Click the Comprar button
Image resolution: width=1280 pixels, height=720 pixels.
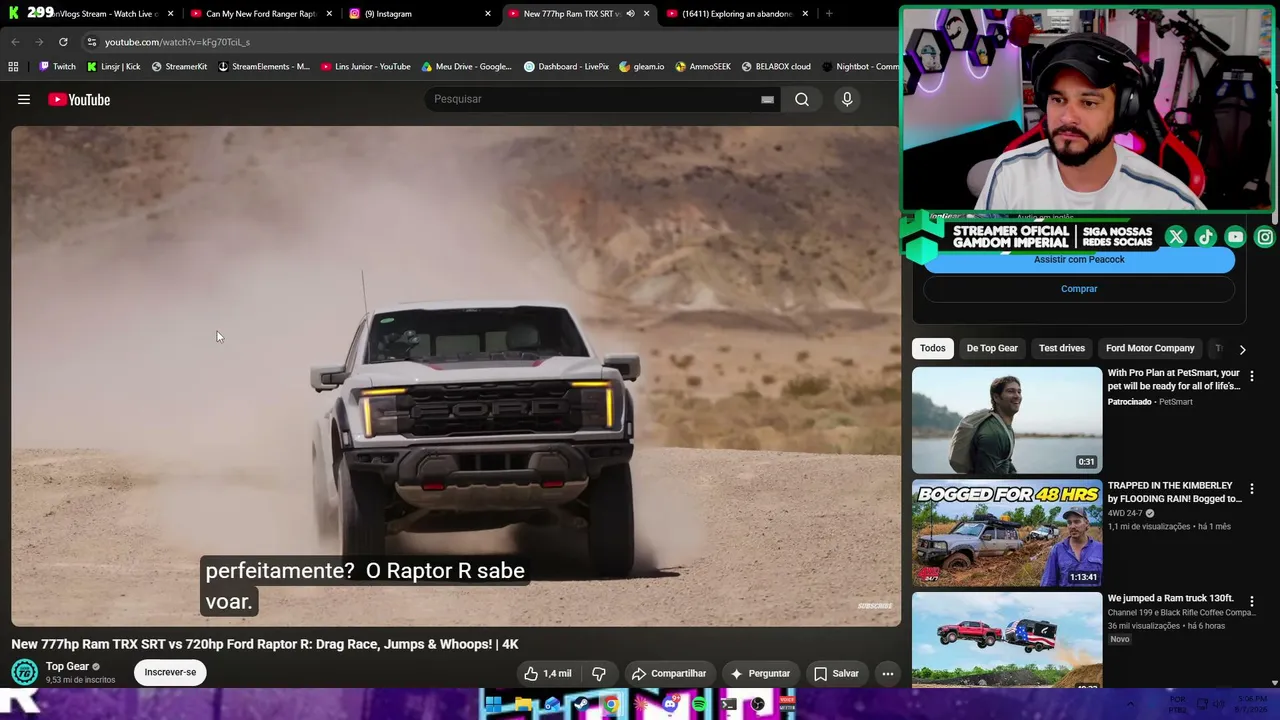tap(1079, 289)
